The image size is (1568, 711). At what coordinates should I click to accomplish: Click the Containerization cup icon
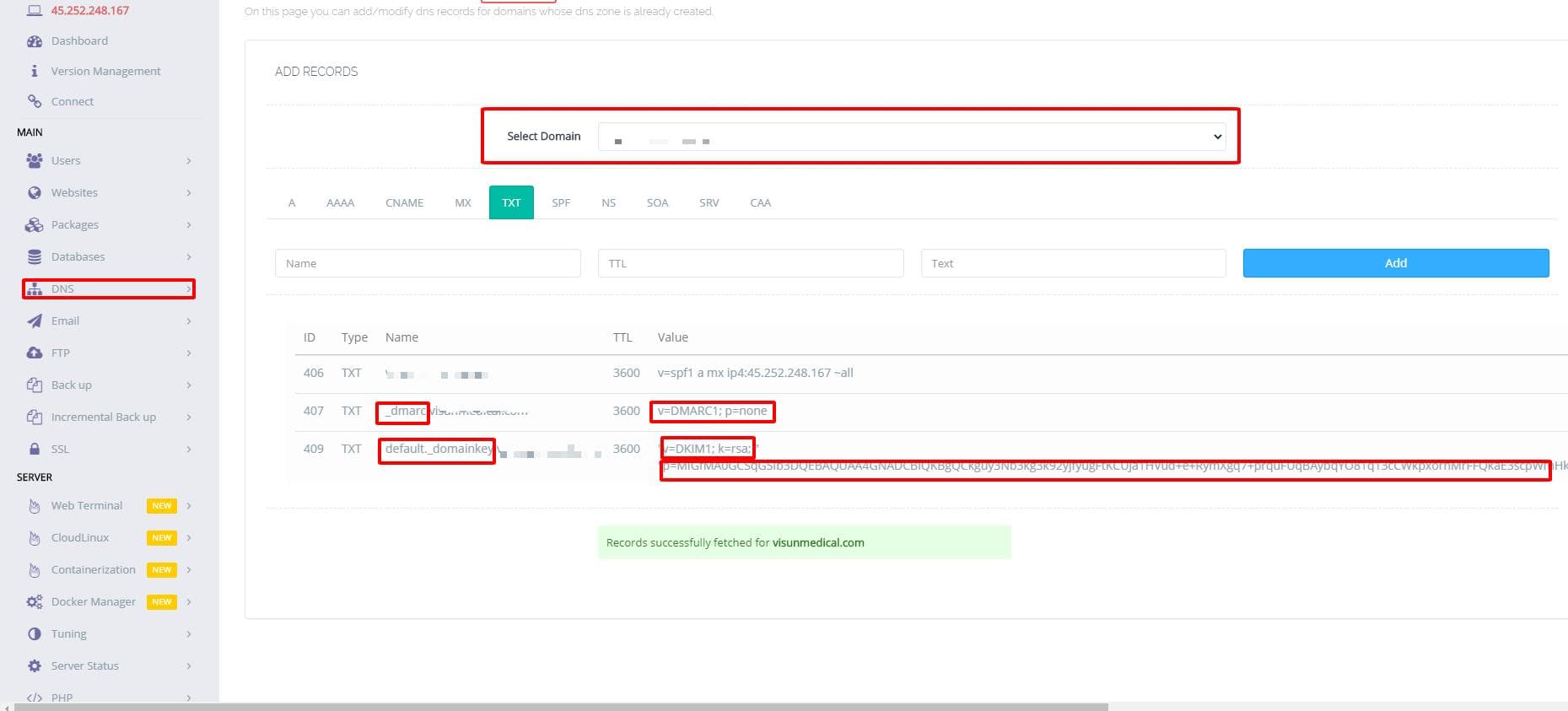point(35,570)
